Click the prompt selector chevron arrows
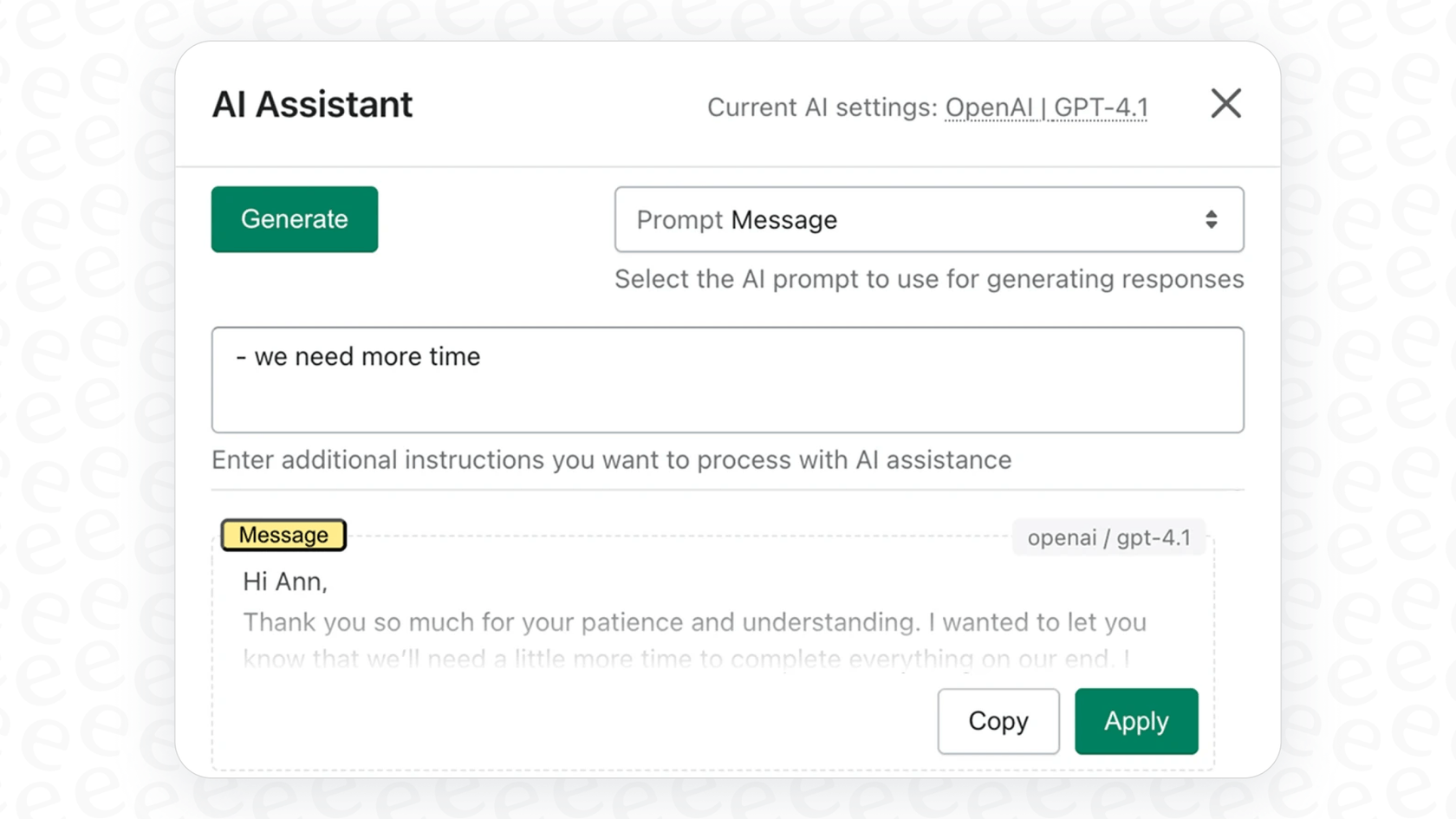 (x=1211, y=219)
